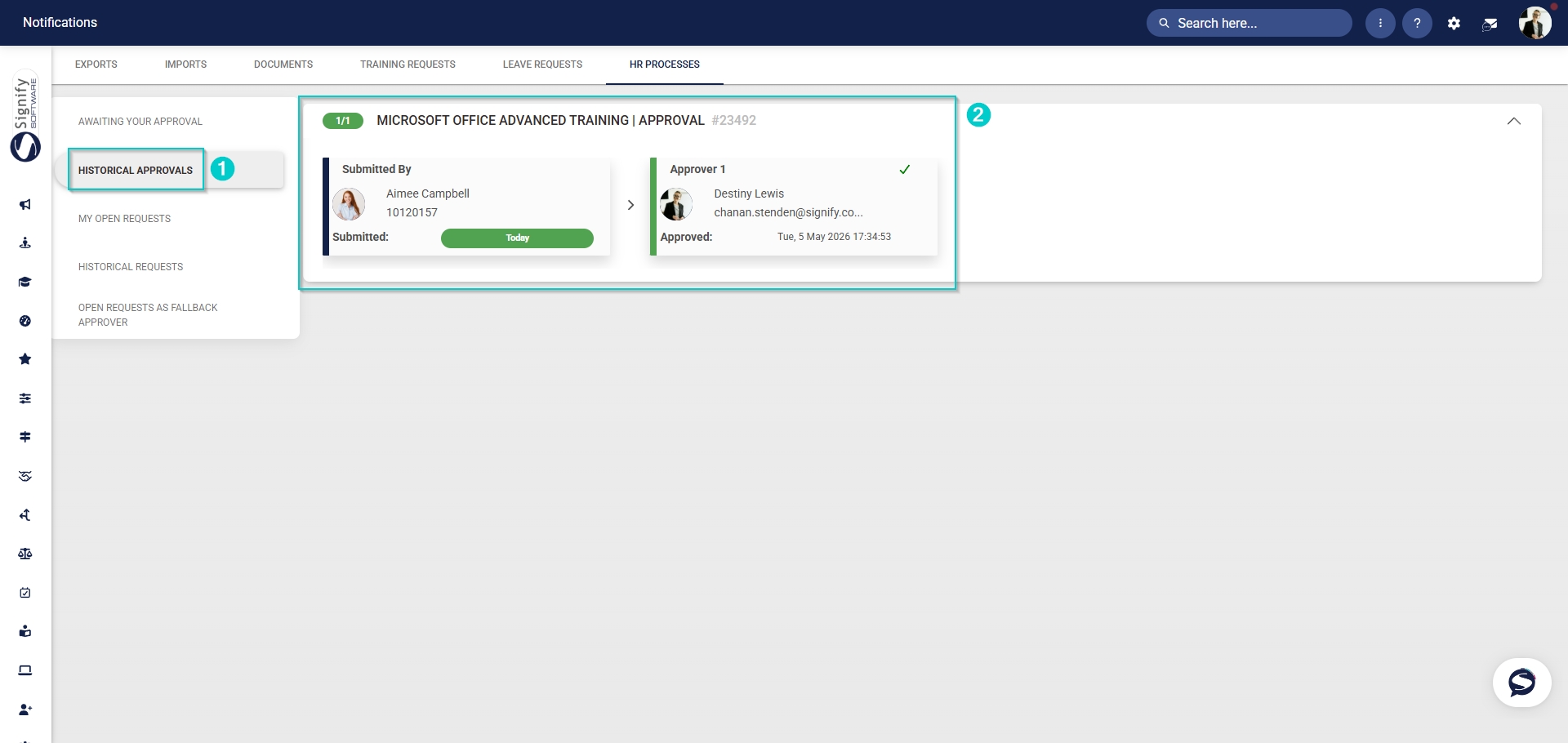Open the add user sidebar icon

point(25,710)
